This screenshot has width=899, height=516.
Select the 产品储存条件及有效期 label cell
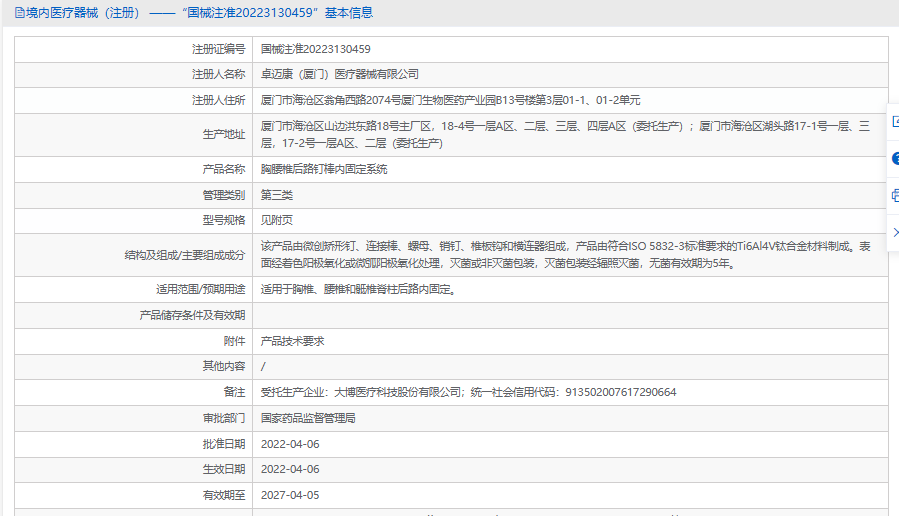coord(134,315)
